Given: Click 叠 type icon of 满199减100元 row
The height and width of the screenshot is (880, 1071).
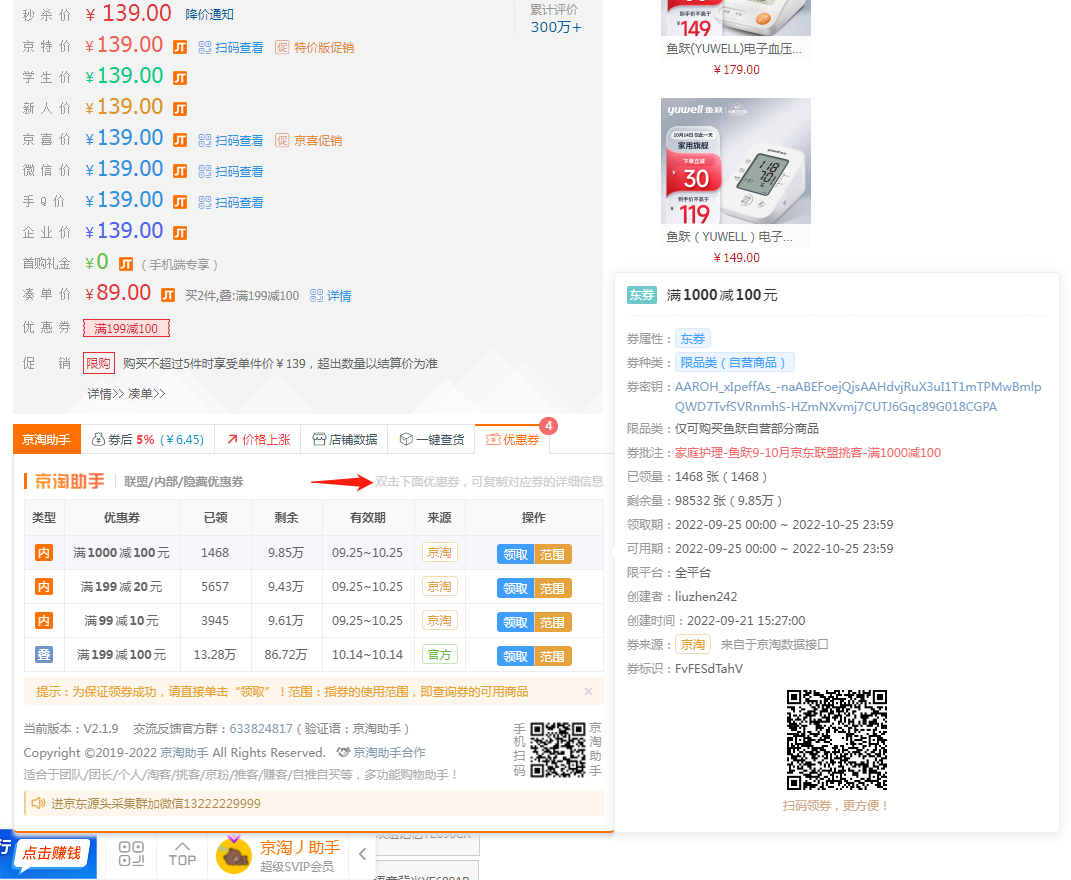Looking at the screenshot, I should tap(44, 655).
